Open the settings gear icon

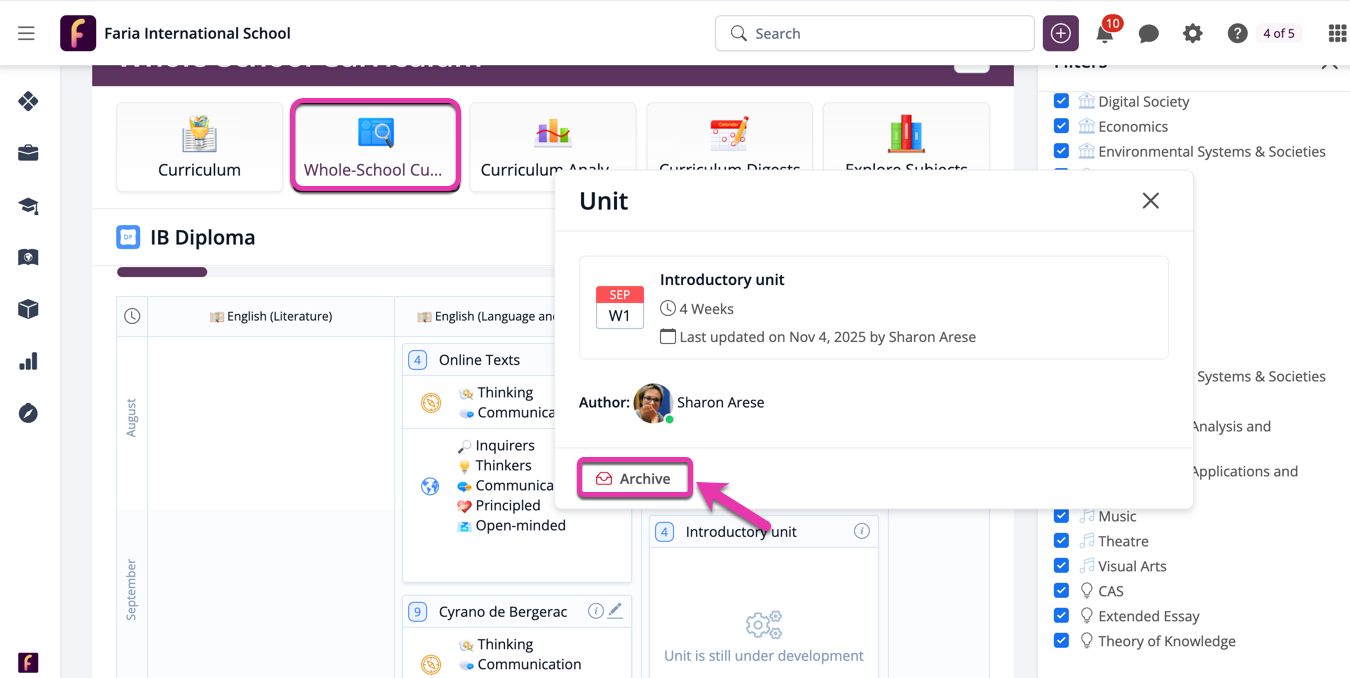coord(1192,33)
